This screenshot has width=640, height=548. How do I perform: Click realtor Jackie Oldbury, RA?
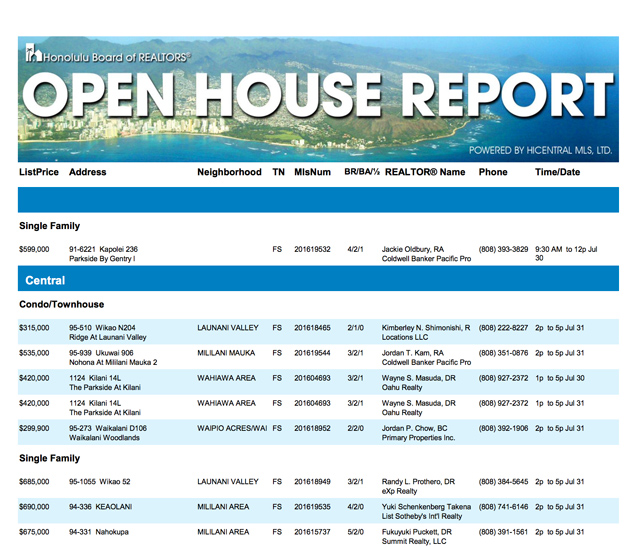[x=413, y=249]
